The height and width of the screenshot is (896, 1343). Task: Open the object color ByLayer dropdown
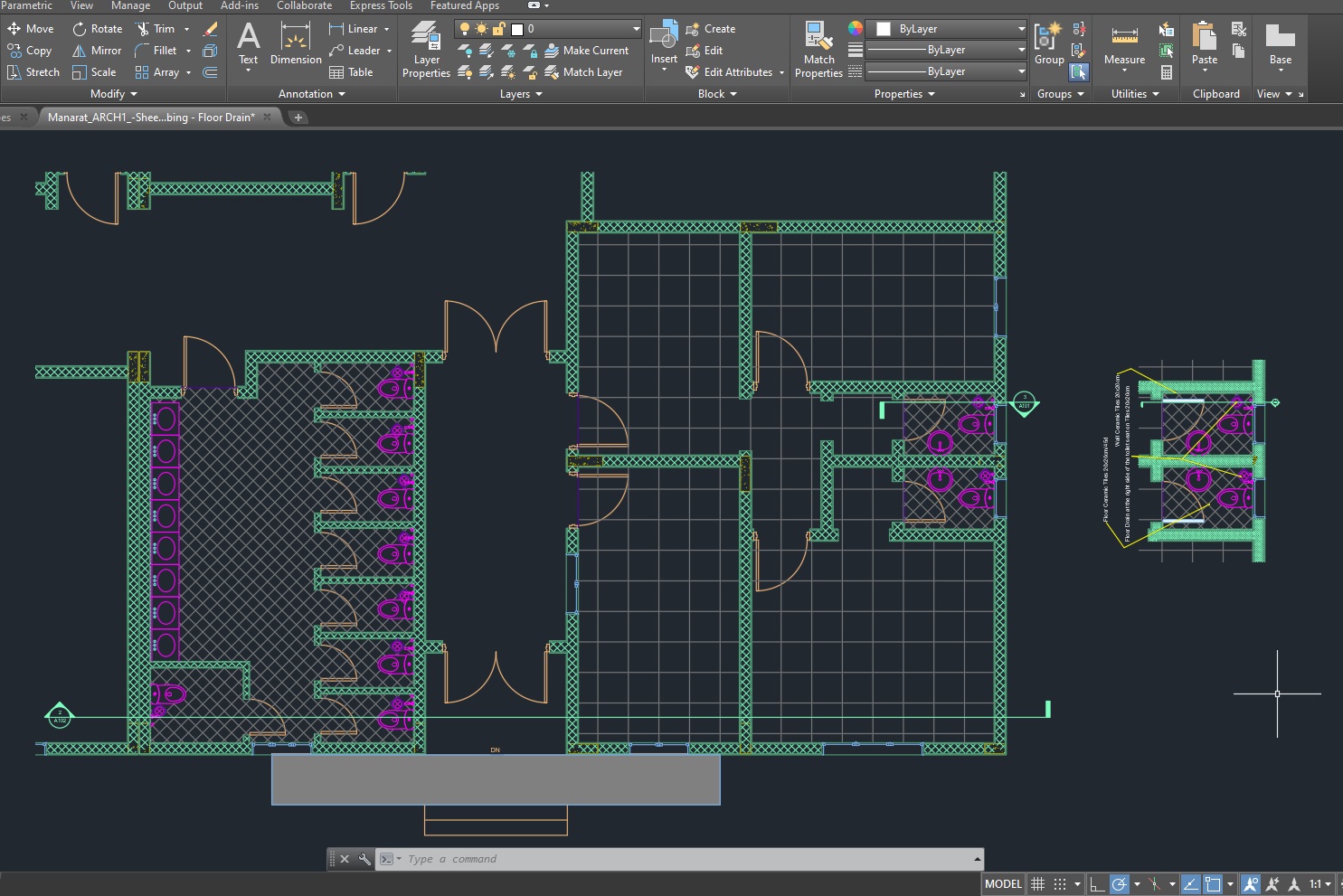(946, 29)
